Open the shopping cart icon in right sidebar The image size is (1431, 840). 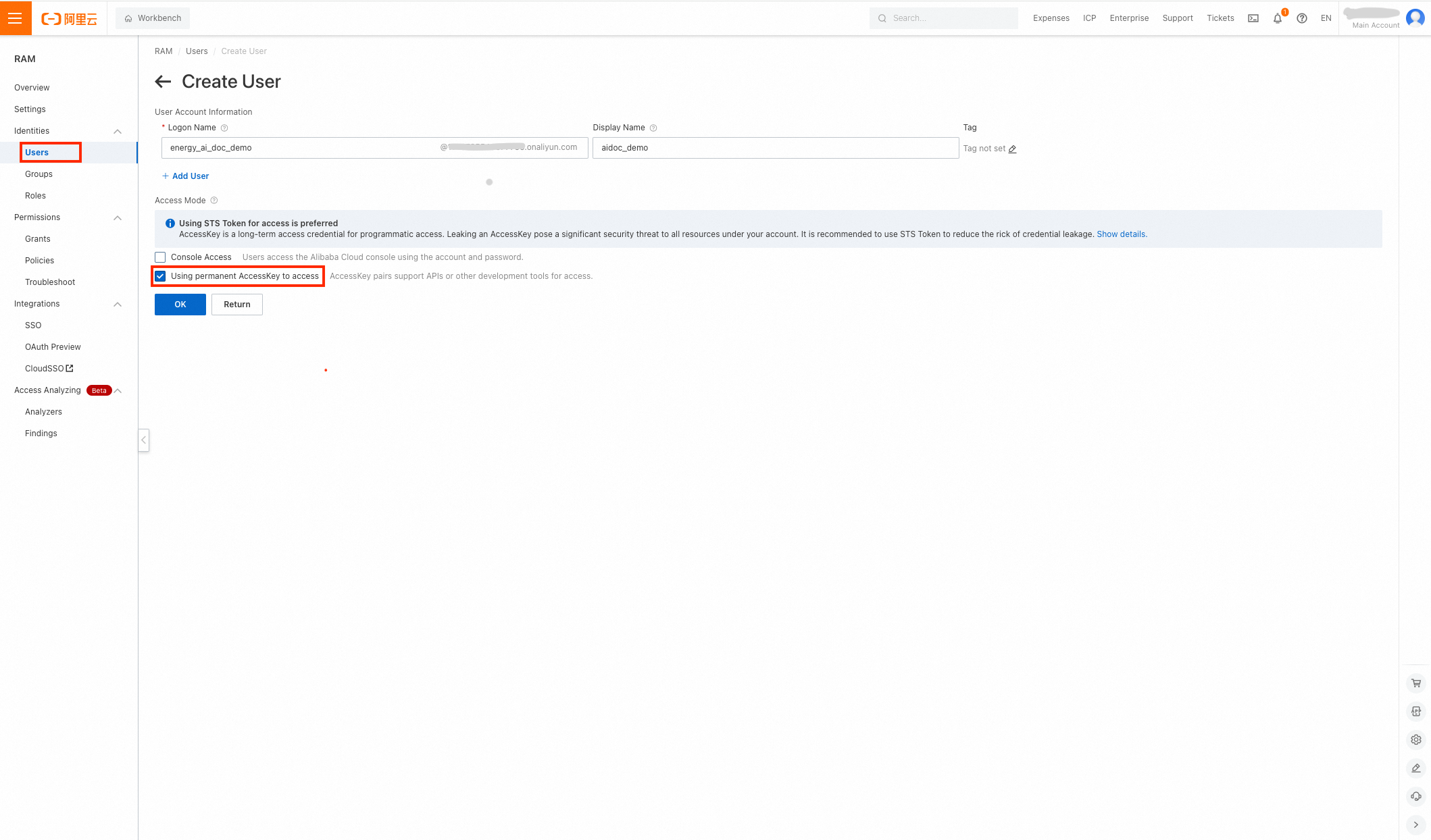coord(1416,683)
